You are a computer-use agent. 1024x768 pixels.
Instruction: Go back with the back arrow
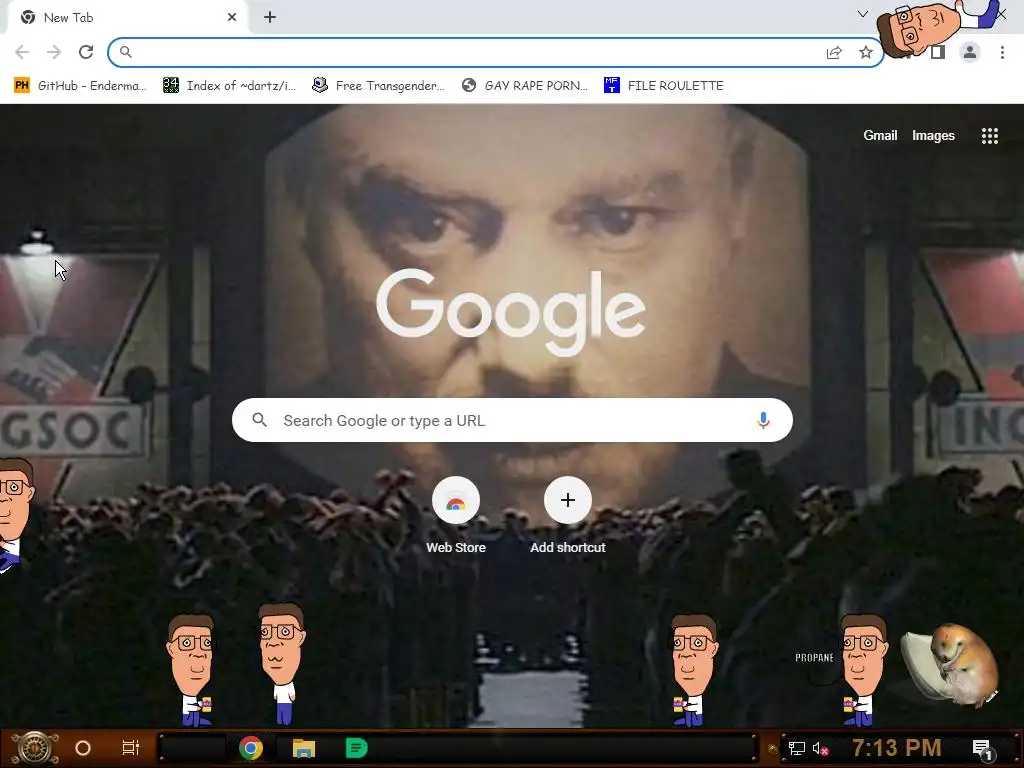click(22, 52)
